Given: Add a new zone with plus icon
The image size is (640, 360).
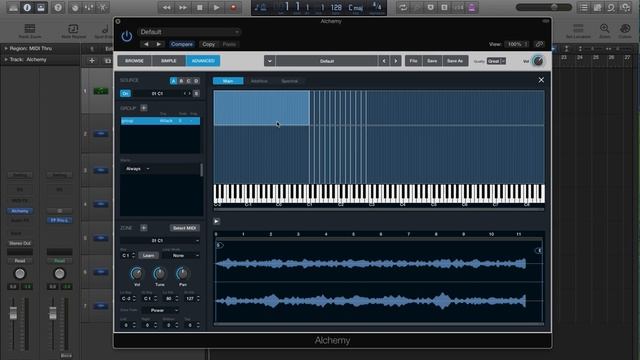Looking at the screenshot, I should point(144,228).
